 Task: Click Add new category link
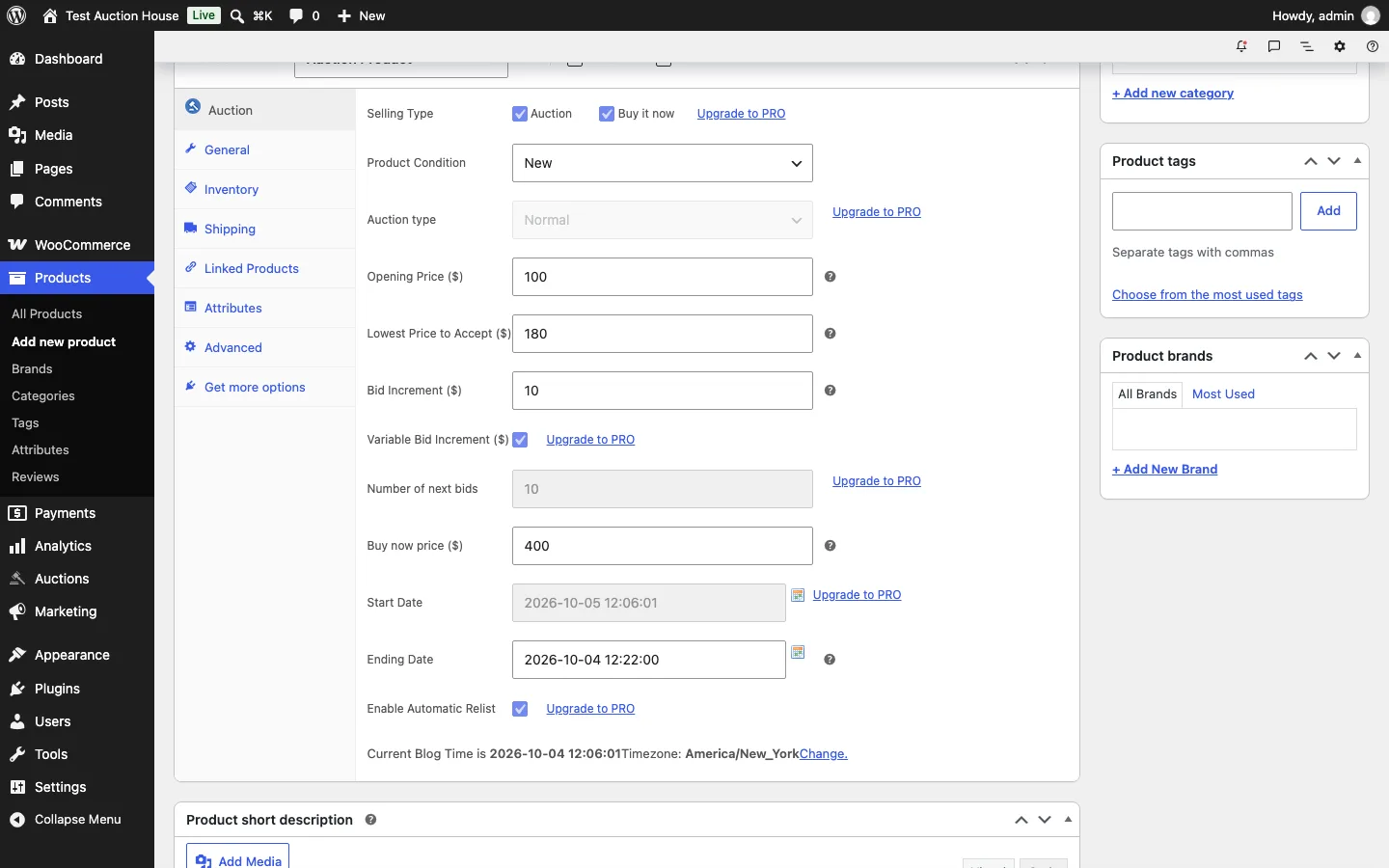tap(1173, 94)
